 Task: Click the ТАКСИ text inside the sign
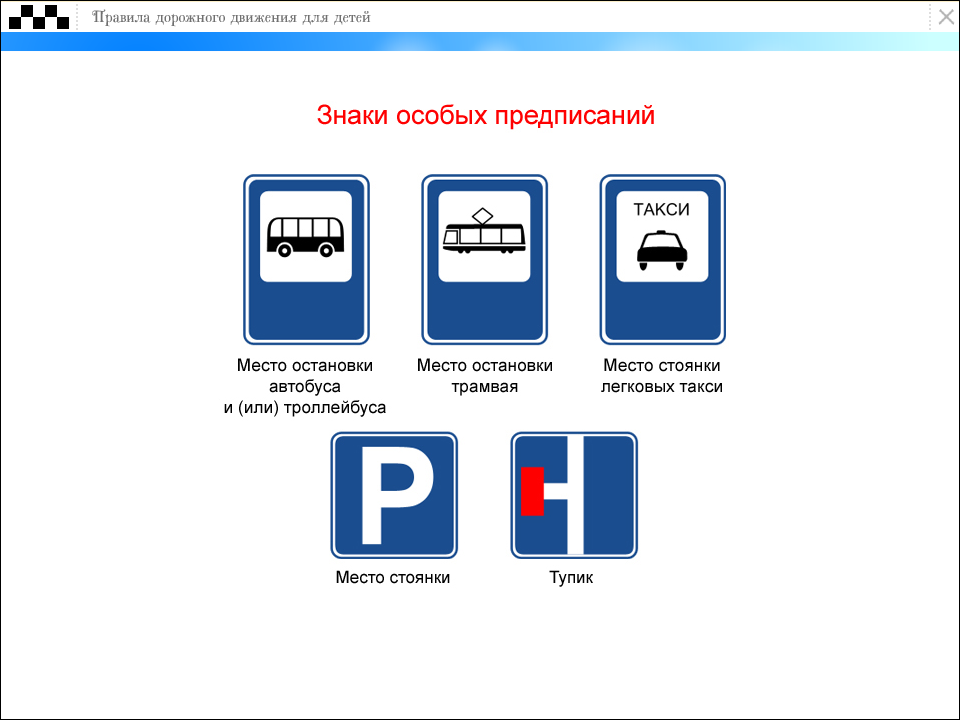(x=662, y=209)
